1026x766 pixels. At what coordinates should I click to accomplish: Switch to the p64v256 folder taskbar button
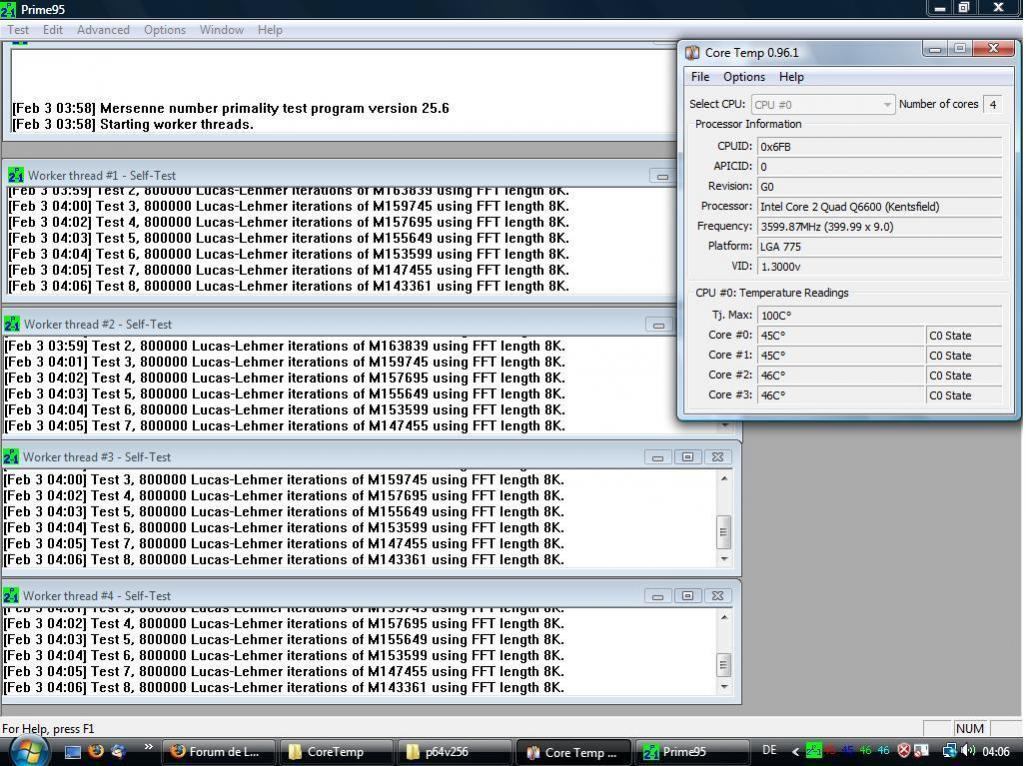tap(454, 752)
